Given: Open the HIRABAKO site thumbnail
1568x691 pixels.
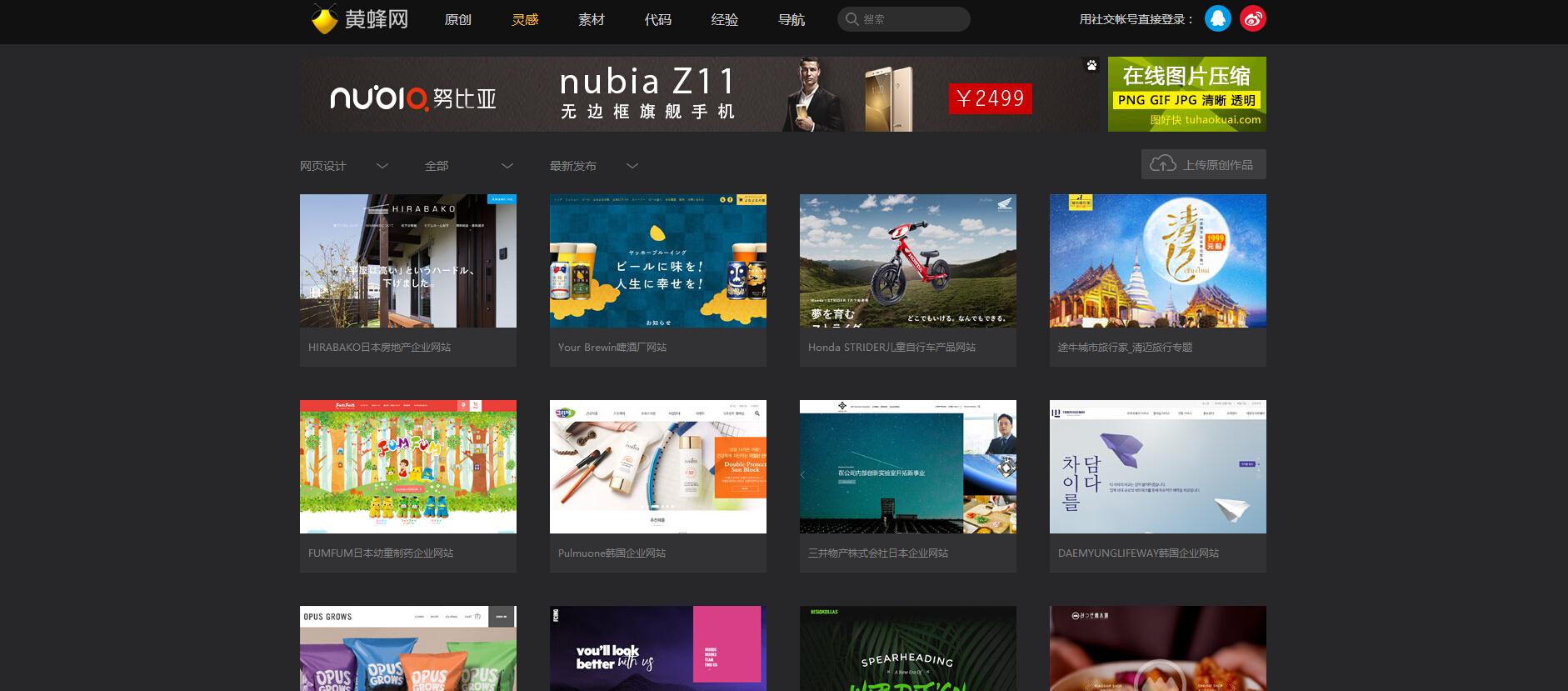Looking at the screenshot, I should (408, 261).
